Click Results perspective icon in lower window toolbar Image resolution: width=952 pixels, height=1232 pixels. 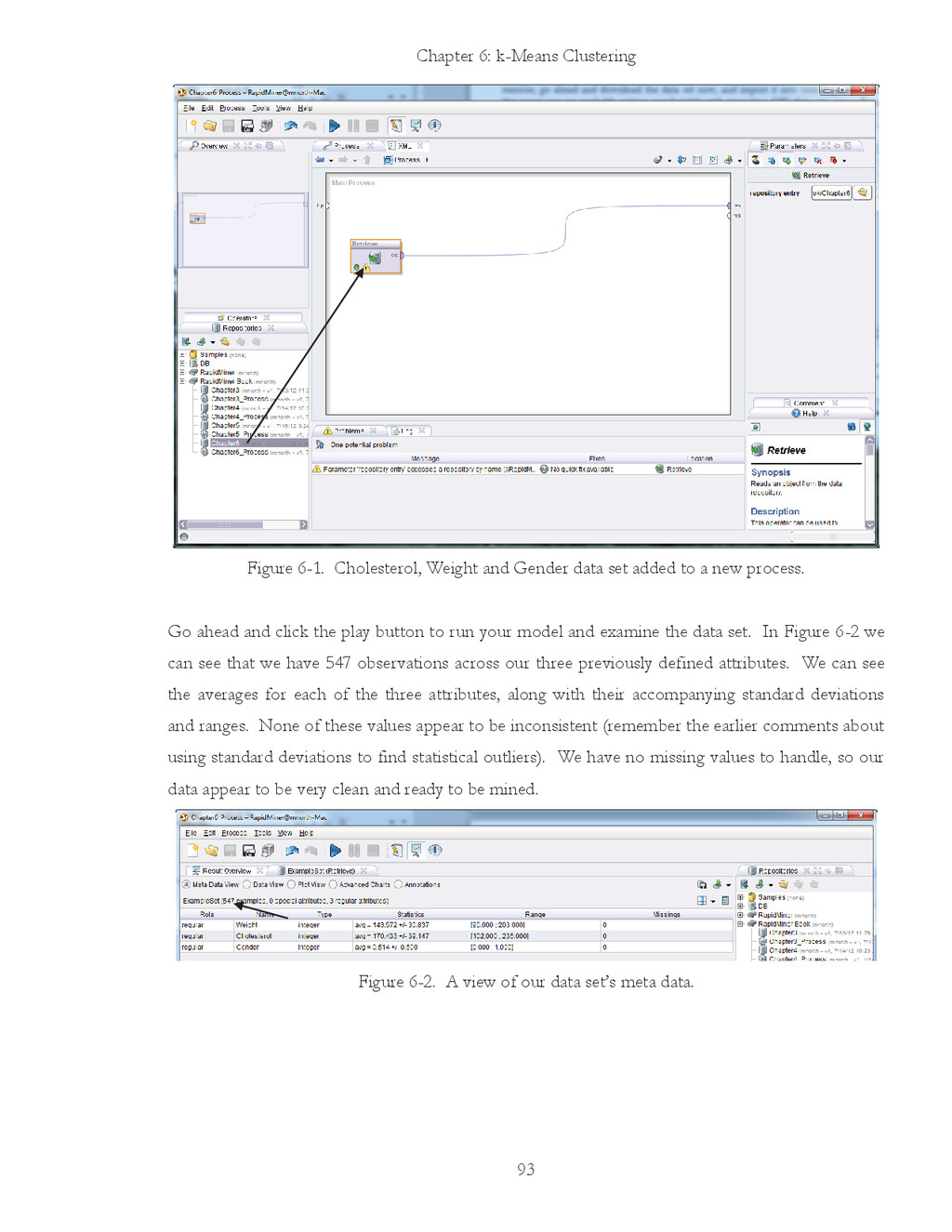[416, 851]
